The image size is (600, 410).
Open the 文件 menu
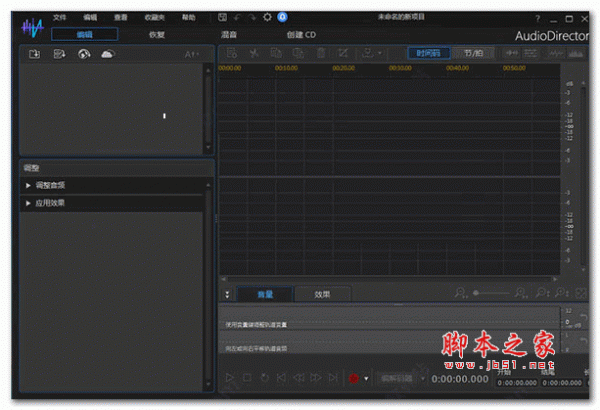(60, 18)
